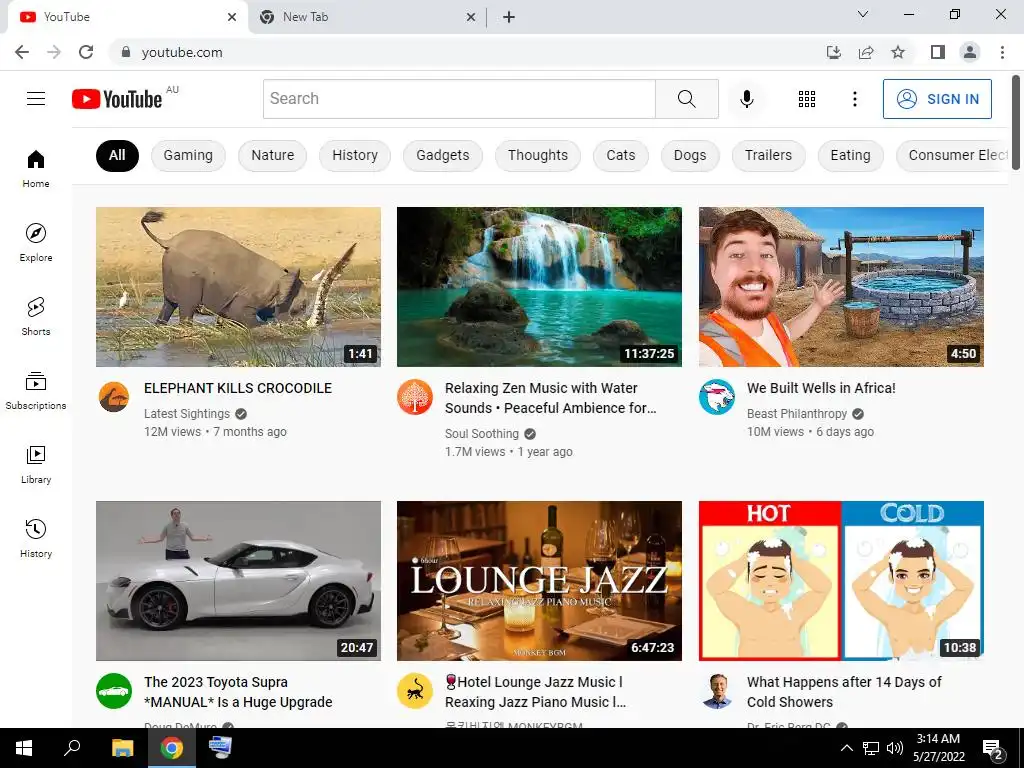Open the 2023 Toyota Supra video title
The height and width of the screenshot is (768, 1024).
pyautogui.click(x=238, y=692)
